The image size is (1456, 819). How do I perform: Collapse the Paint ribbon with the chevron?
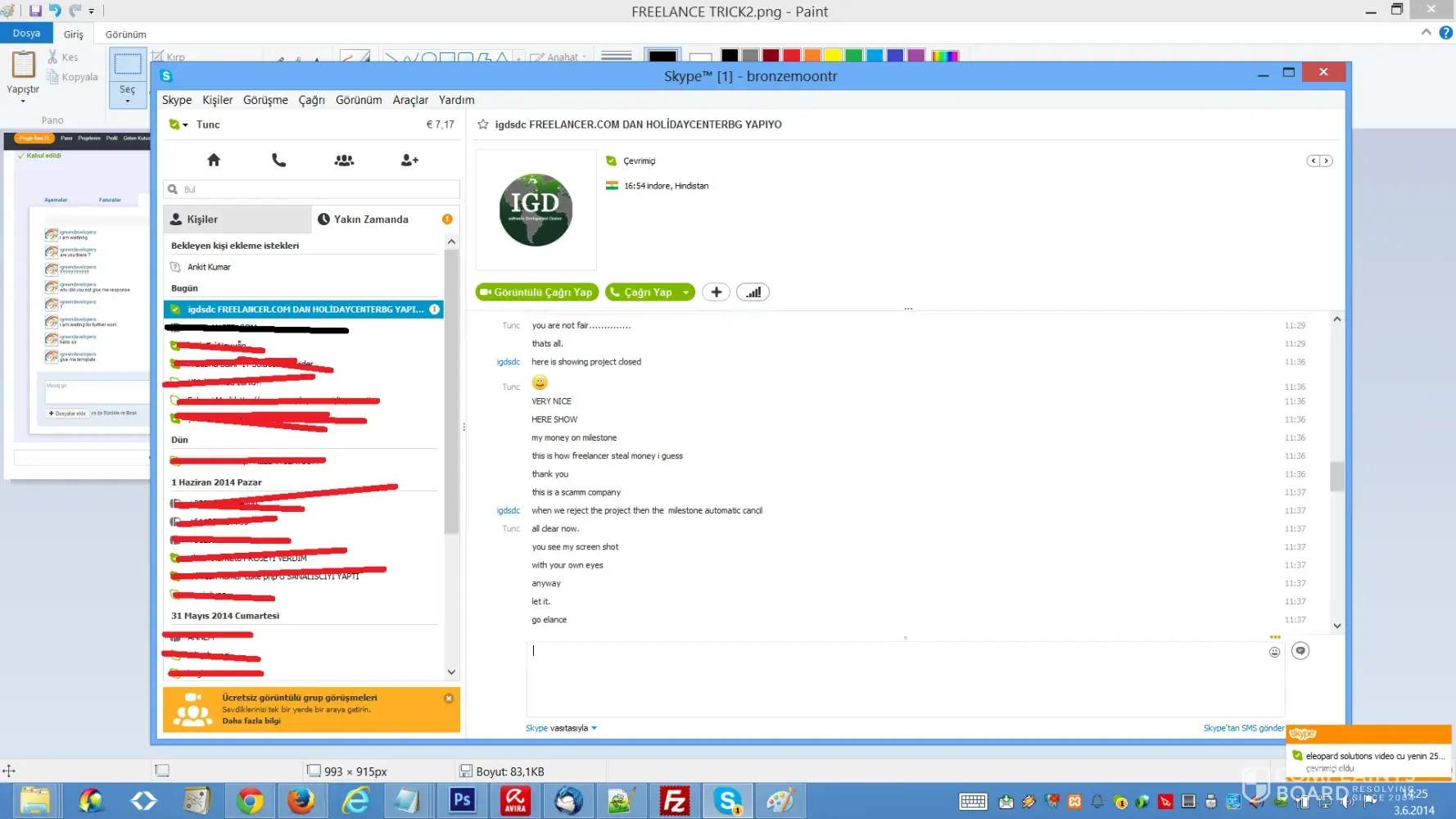1427,33
